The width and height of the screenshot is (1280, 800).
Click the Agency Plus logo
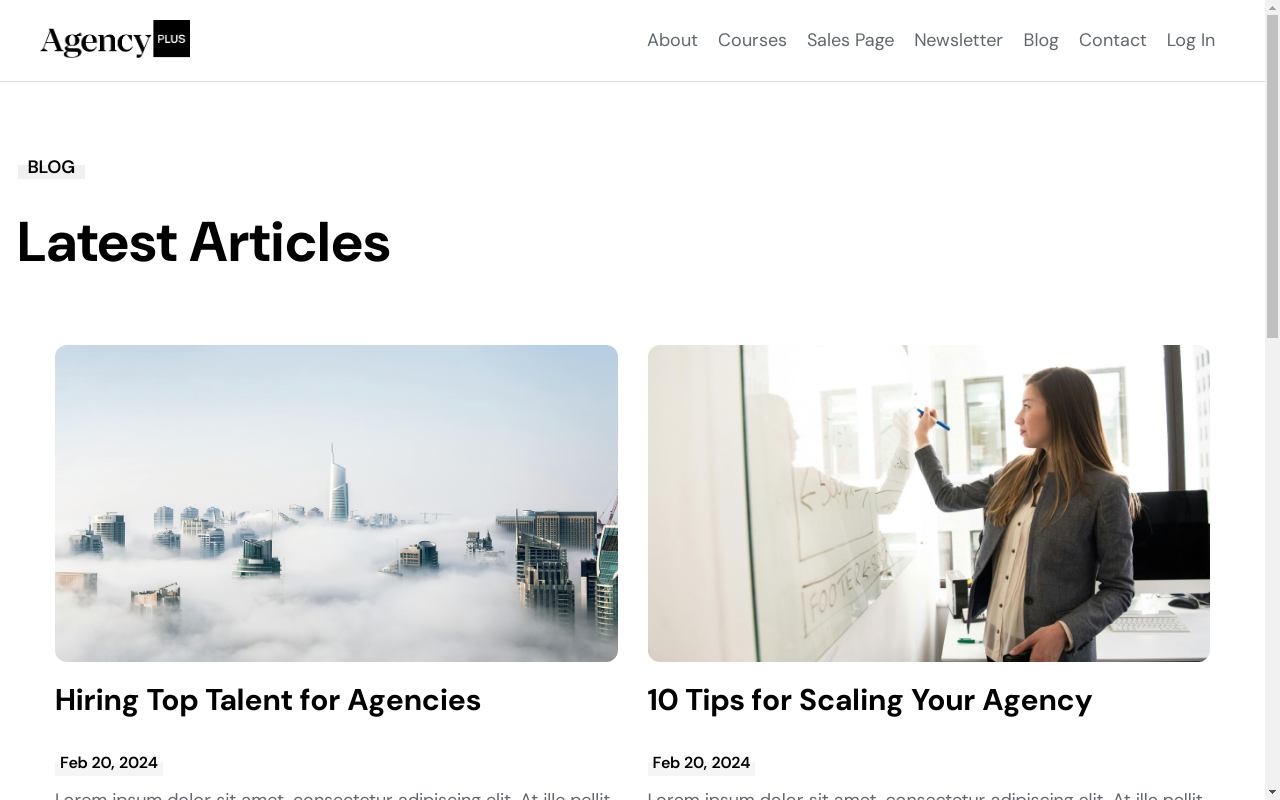point(115,39)
